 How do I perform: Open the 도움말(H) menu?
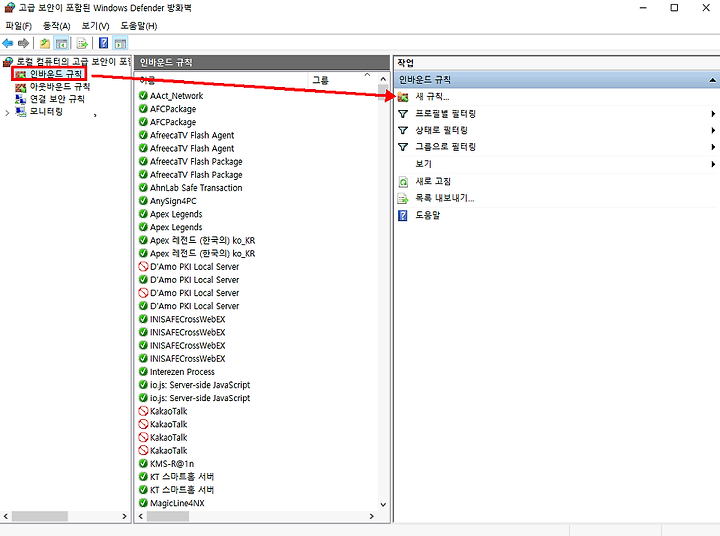click(139, 26)
